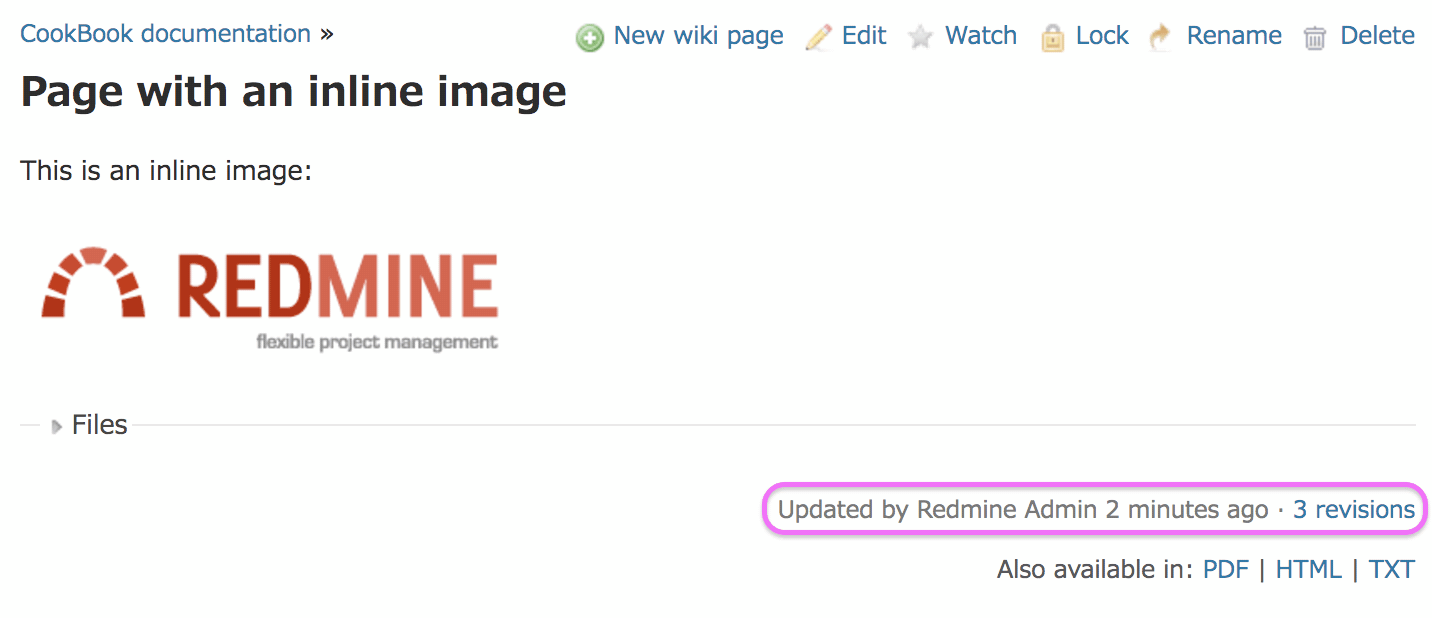Screen dimensions: 1432x618
Task: Click the green plus New wiki page icon
Action: [x=590, y=38]
